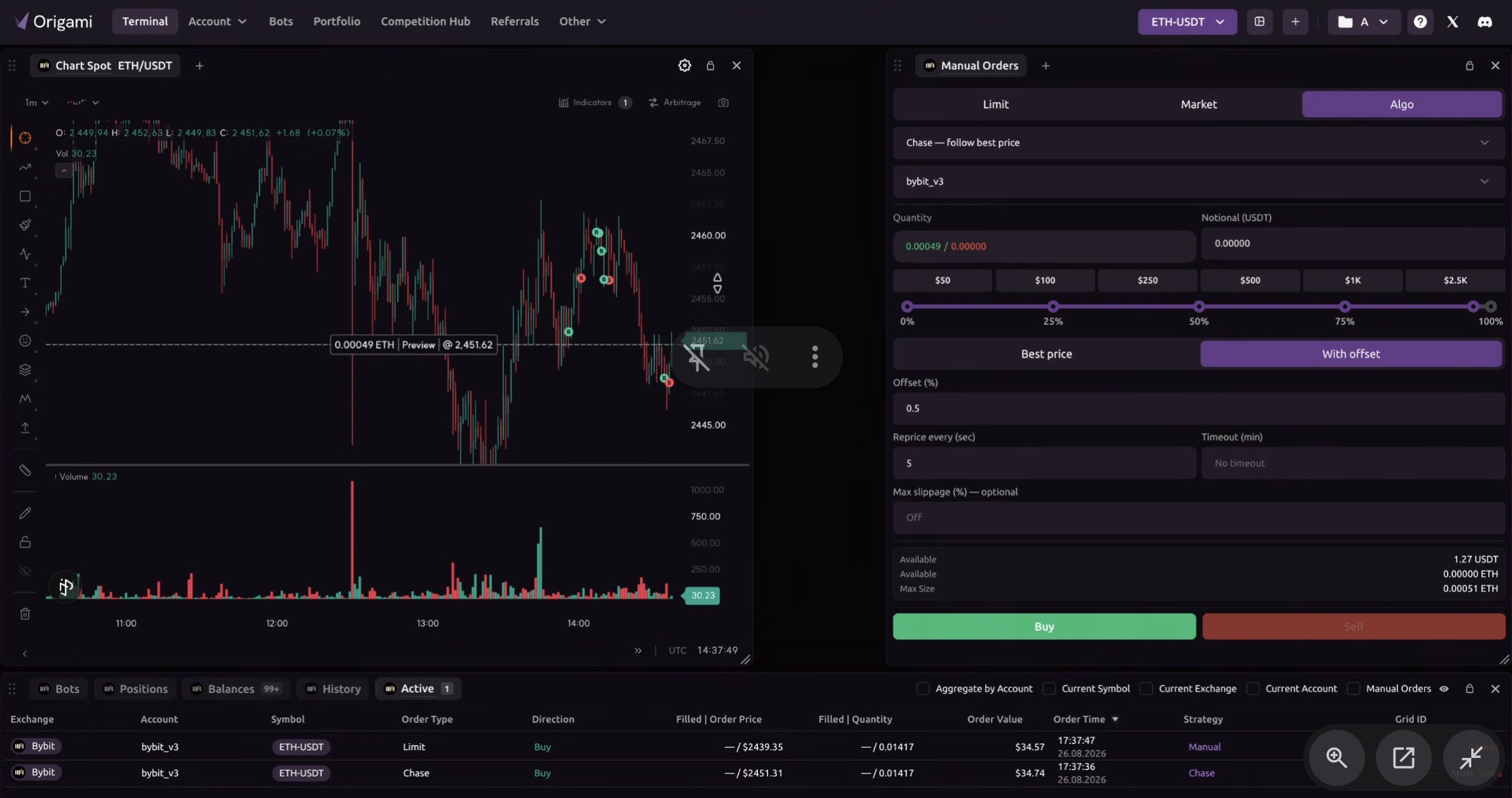Screen dimensions: 1512x798
Task: Select the brush drawing tool
Action: point(25,225)
